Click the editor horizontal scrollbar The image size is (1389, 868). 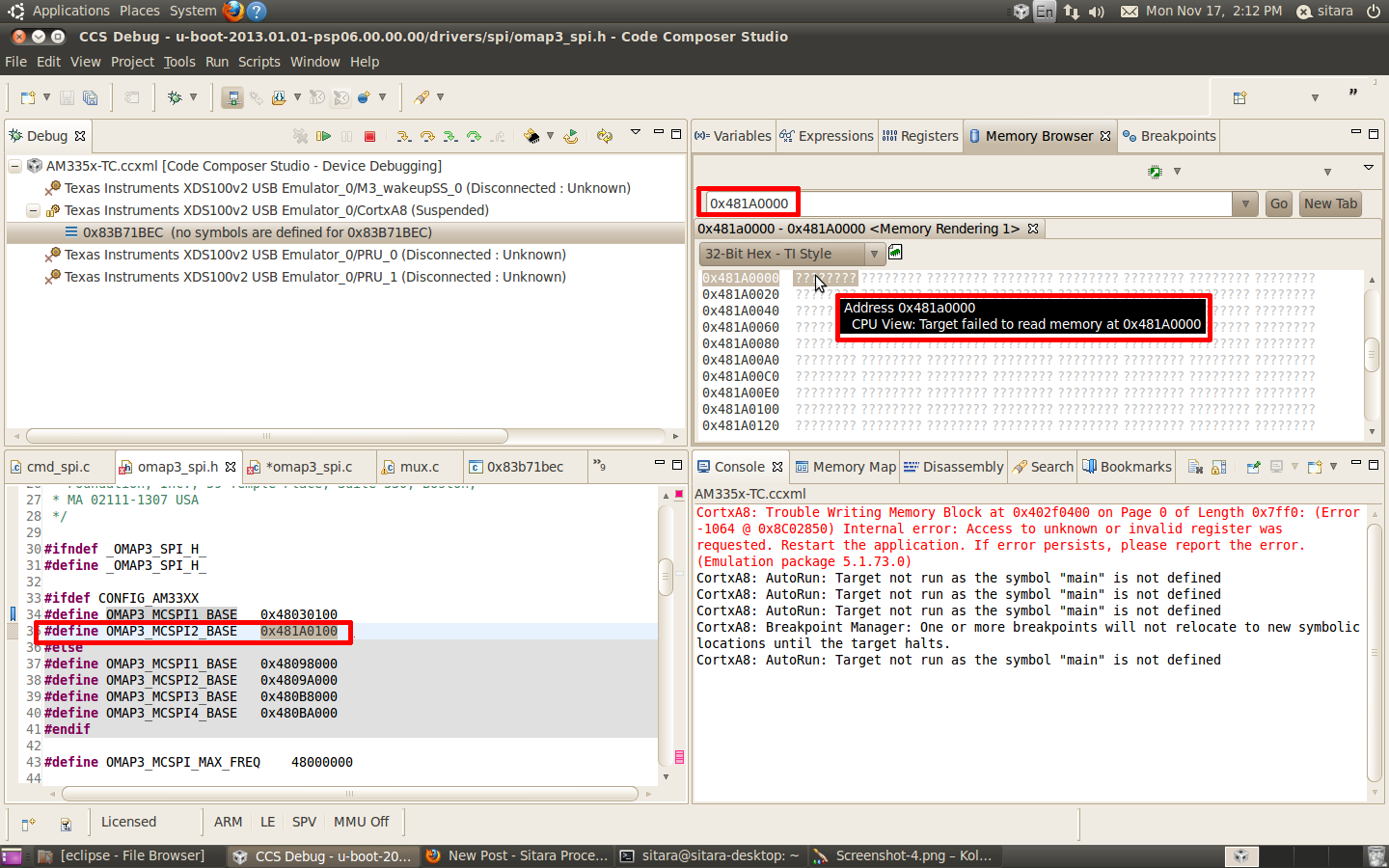tap(350, 794)
